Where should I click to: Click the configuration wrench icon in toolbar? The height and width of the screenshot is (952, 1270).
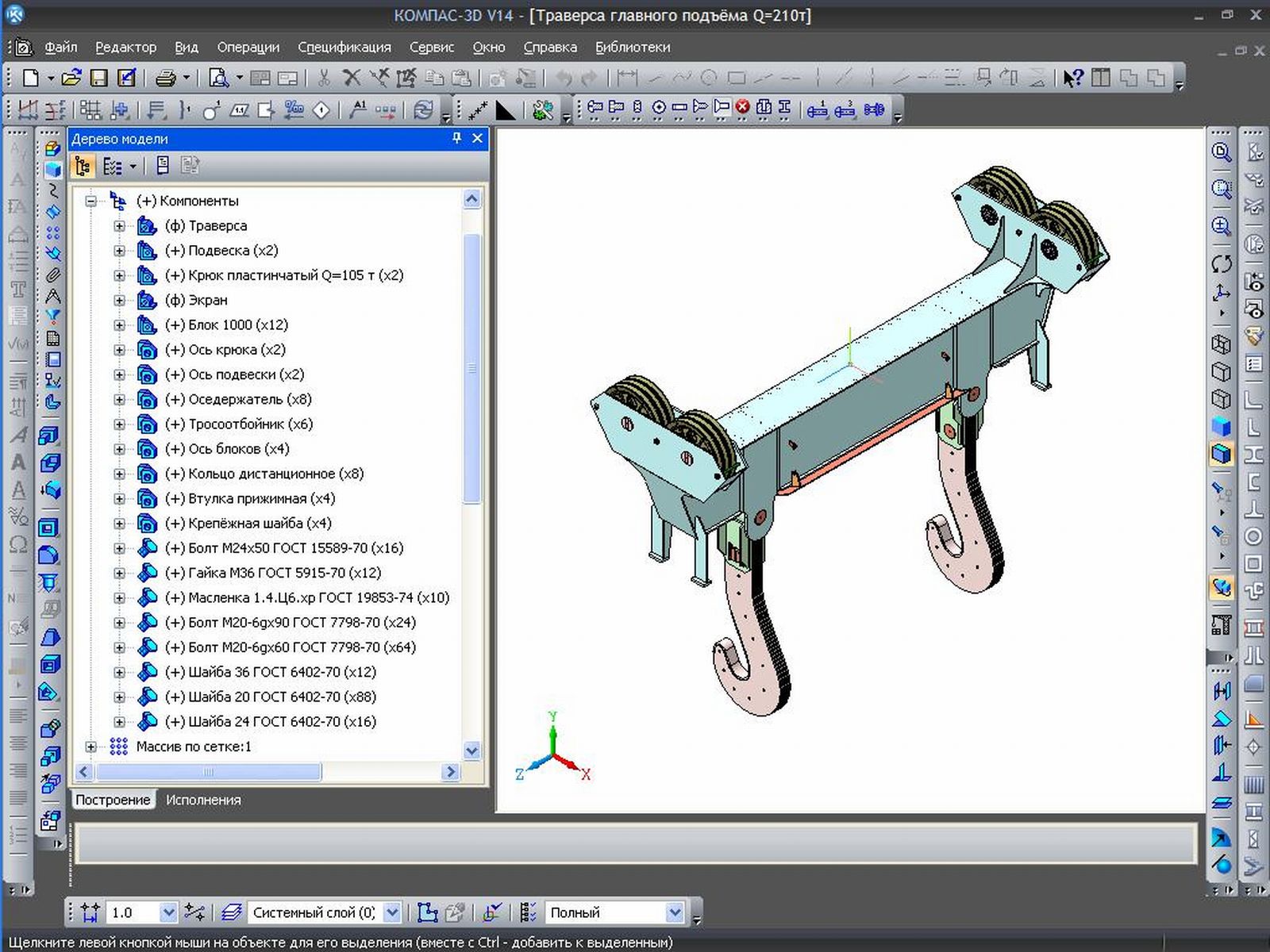click(543, 109)
